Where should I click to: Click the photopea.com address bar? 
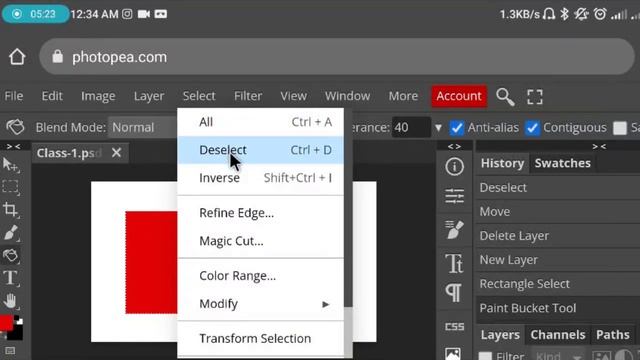point(337,57)
